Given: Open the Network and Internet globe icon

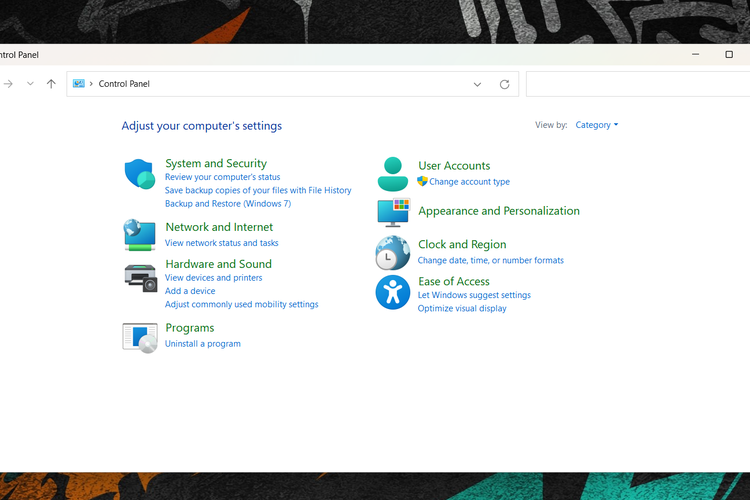Looking at the screenshot, I should coord(139,234).
